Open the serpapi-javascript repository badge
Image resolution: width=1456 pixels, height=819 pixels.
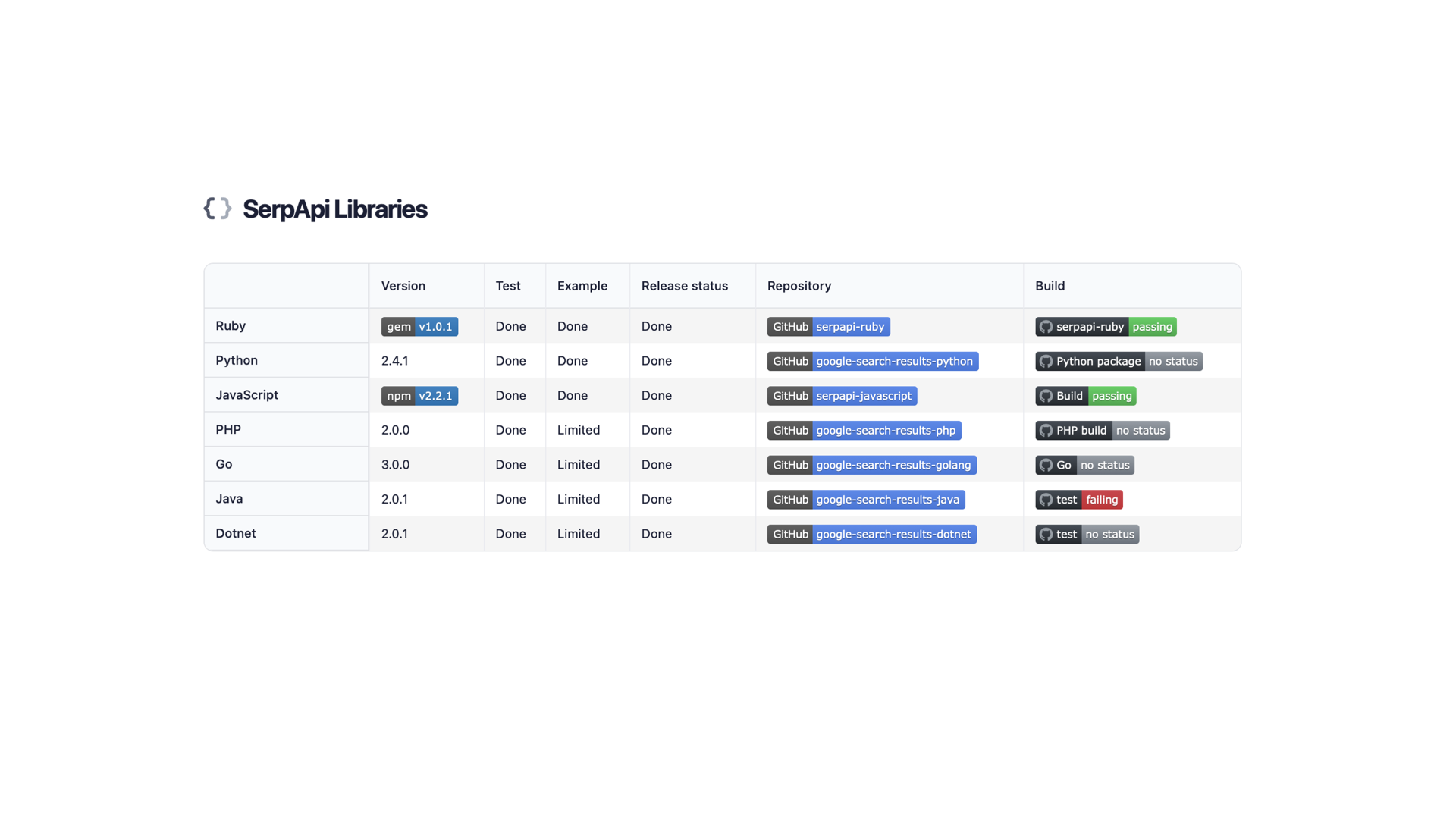coord(841,395)
